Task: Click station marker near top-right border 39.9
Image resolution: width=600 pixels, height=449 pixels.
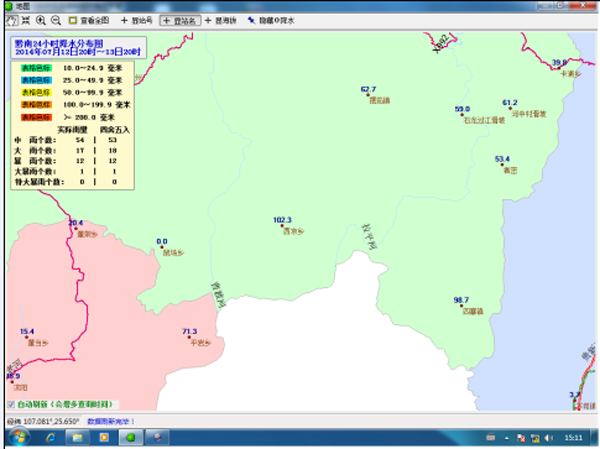Action: pyautogui.click(x=559, y=68)
